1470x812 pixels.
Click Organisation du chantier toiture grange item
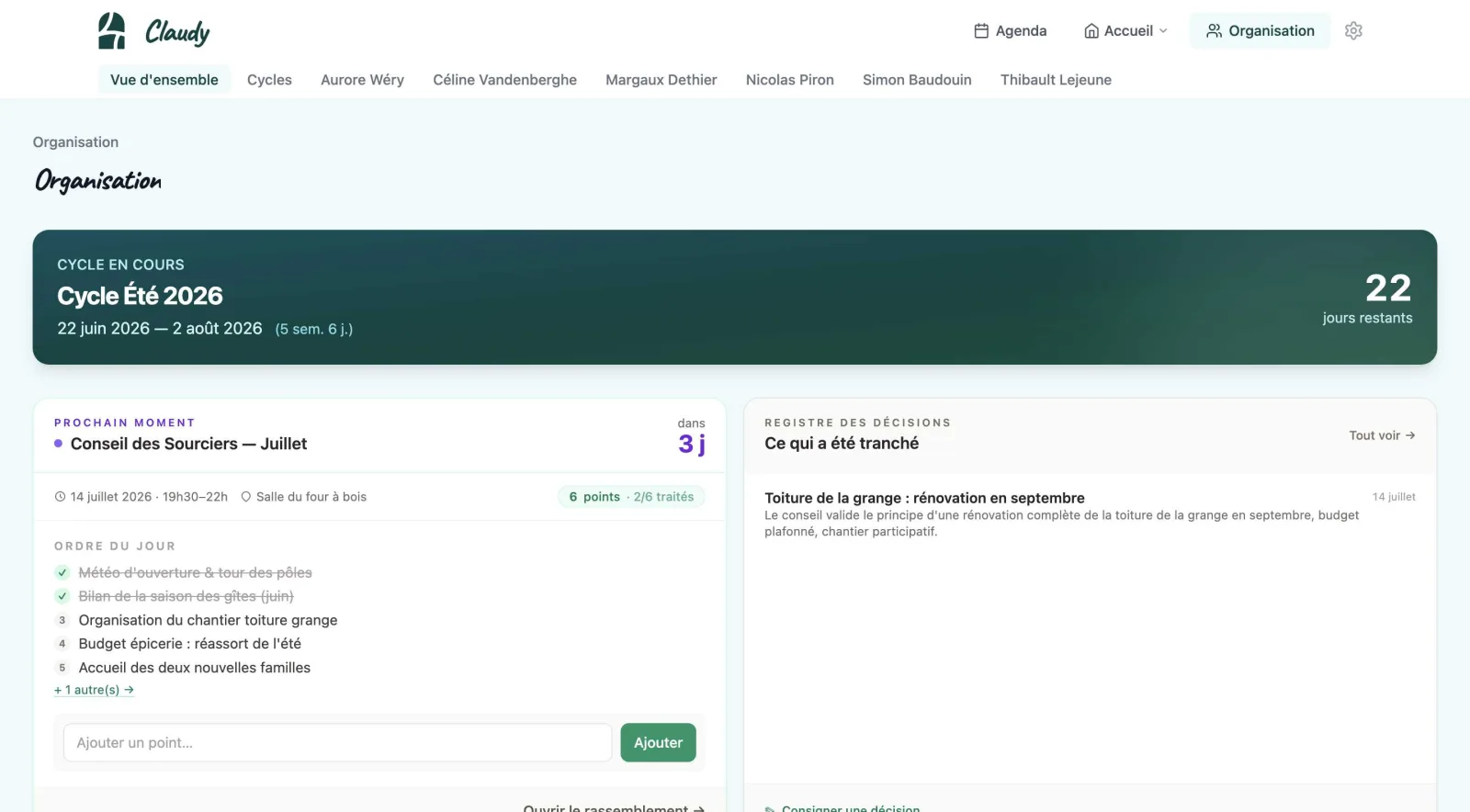[x=208, y=620]
